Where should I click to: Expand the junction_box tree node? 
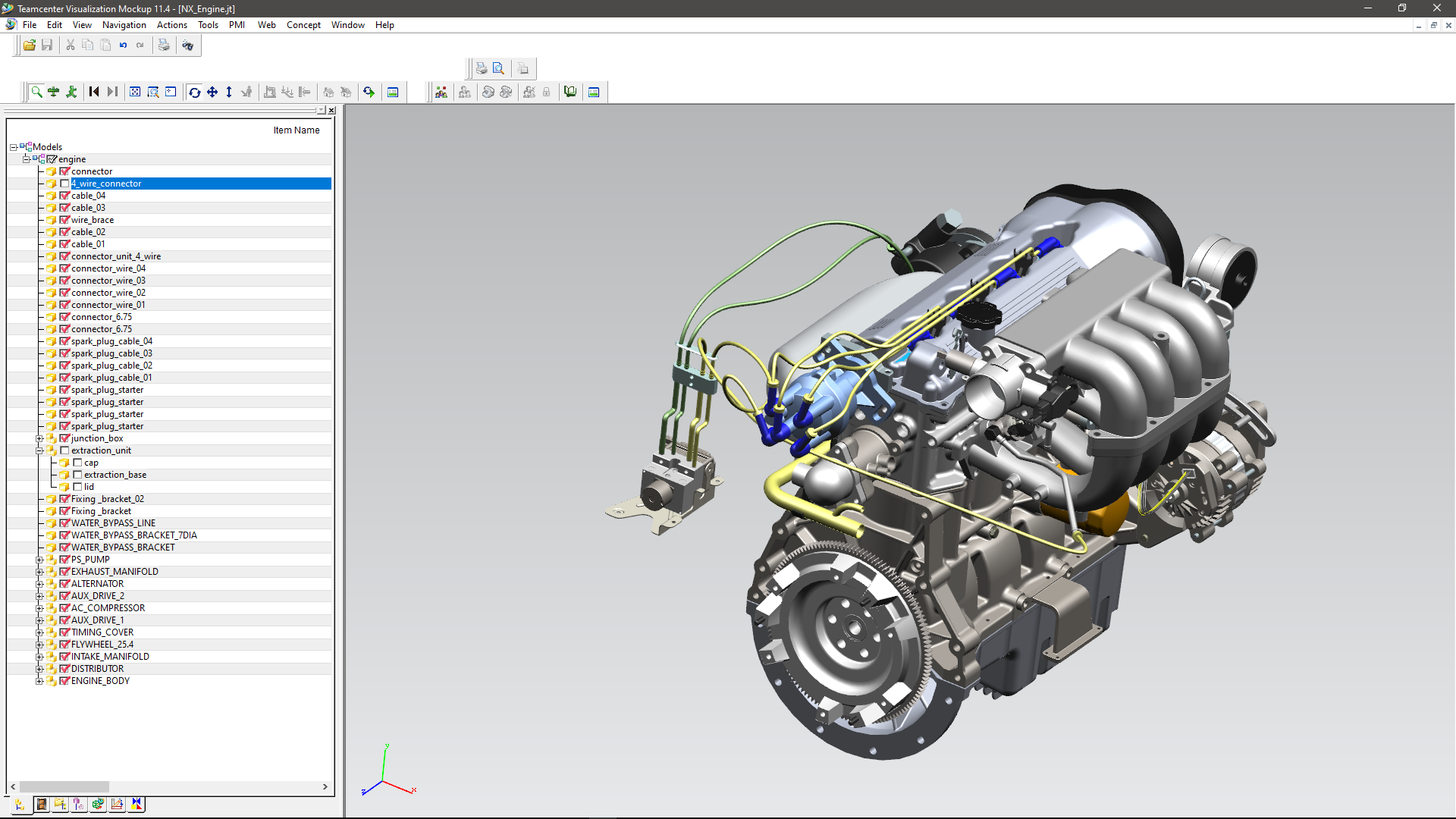39,438
